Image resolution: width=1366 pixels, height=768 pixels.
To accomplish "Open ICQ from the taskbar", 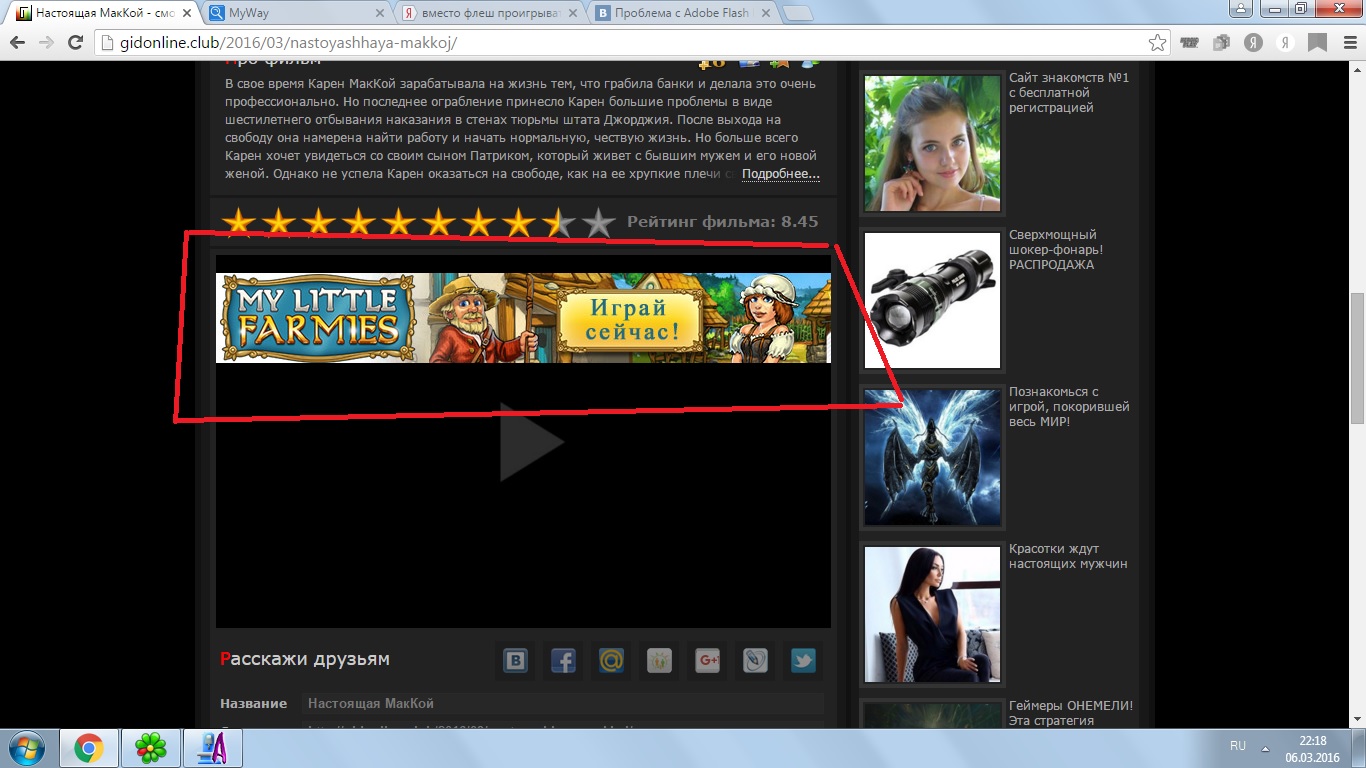I will point(151,748).
